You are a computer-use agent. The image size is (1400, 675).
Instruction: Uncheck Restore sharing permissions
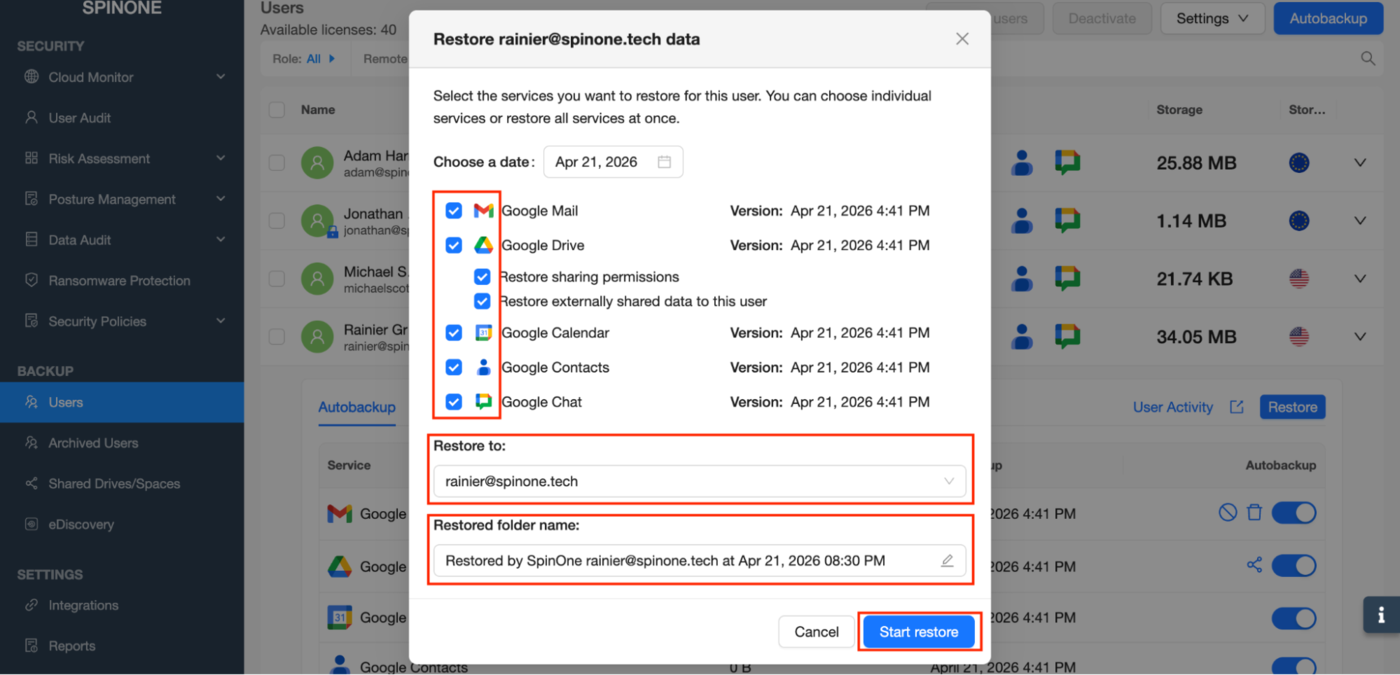[482, 277]
